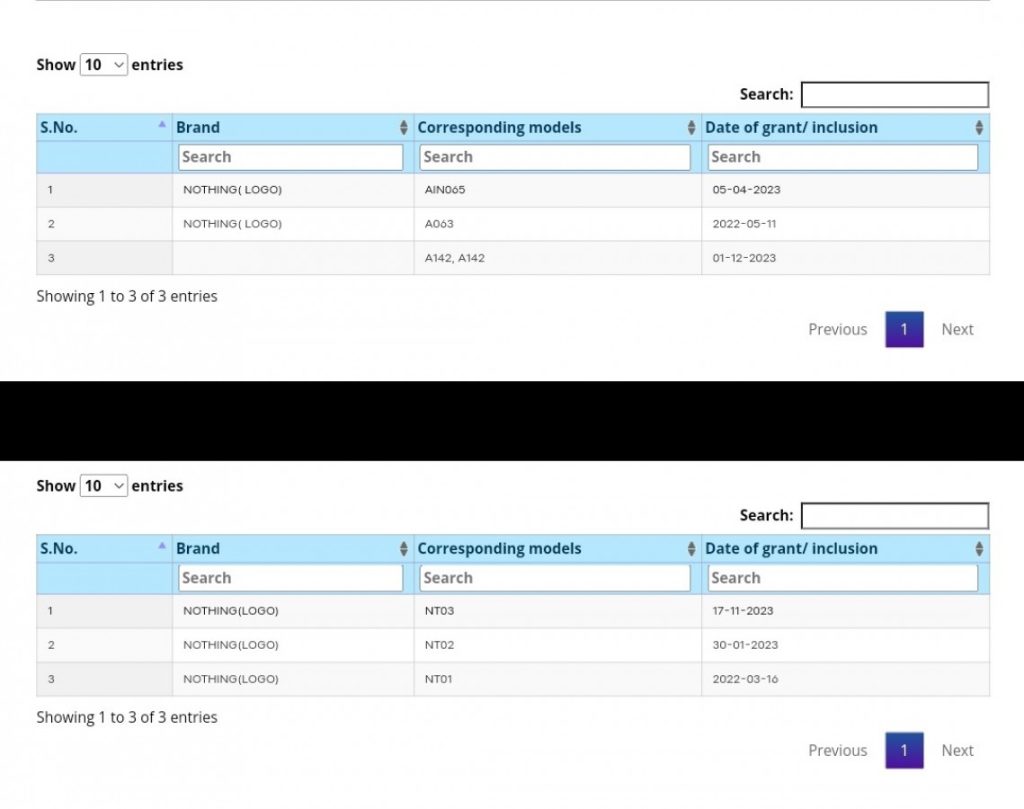Open the lower table's Show entries dropdown
The image size is (1024, 809).
(x=104, y=486)
